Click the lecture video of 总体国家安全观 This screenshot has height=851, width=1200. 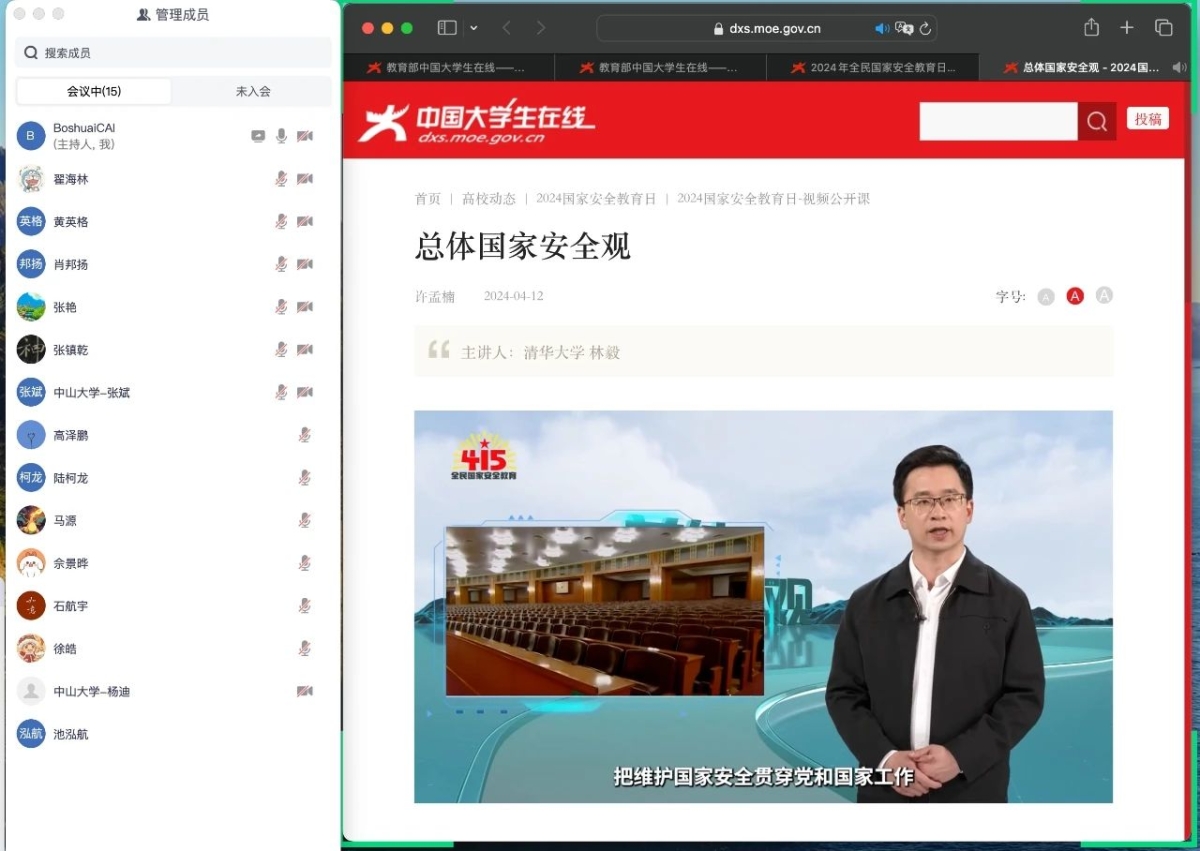763,606
